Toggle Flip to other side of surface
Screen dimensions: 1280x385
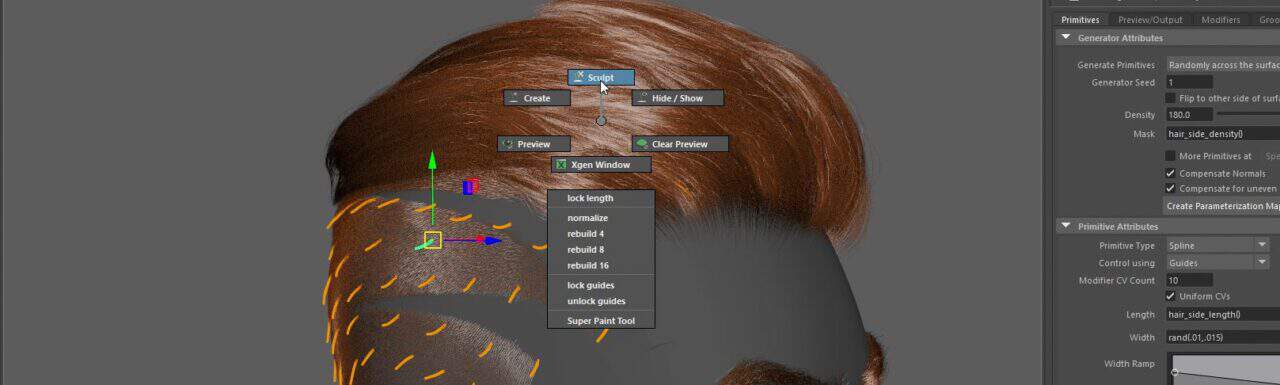1171,98
